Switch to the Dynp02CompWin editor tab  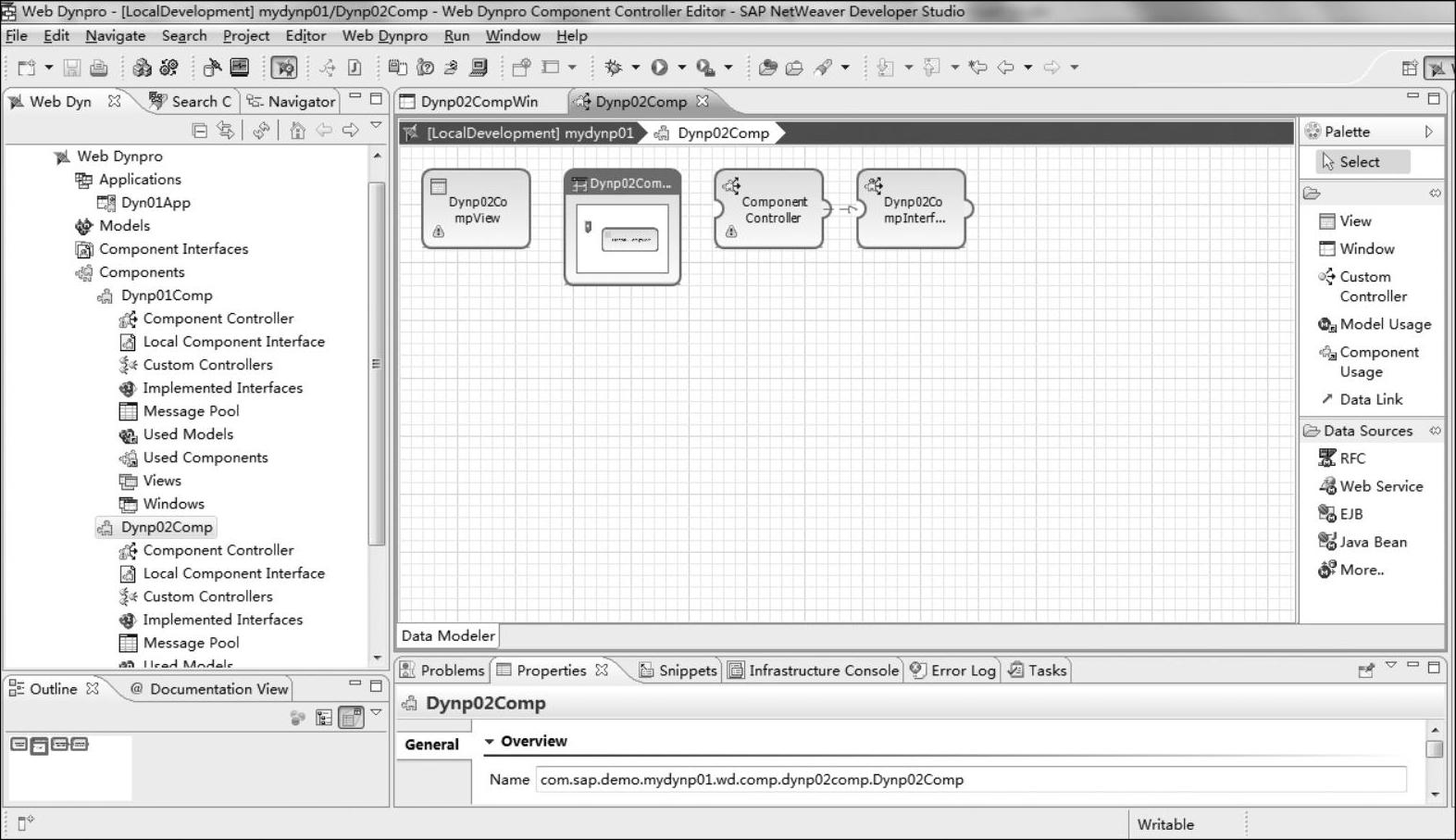pyautogui.click(x=469, y=102)
